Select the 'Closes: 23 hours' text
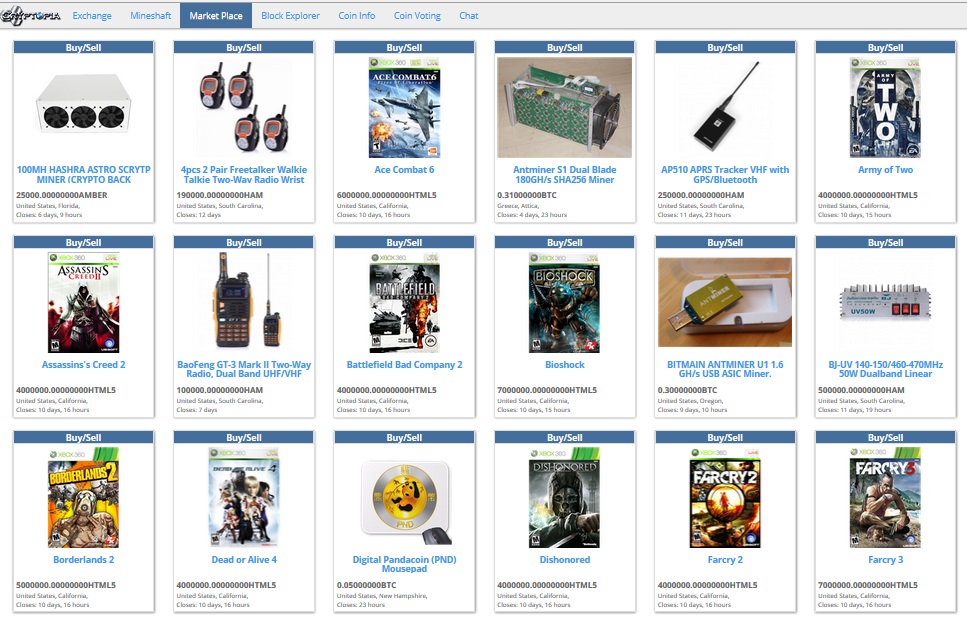 (x=361, y=604)
